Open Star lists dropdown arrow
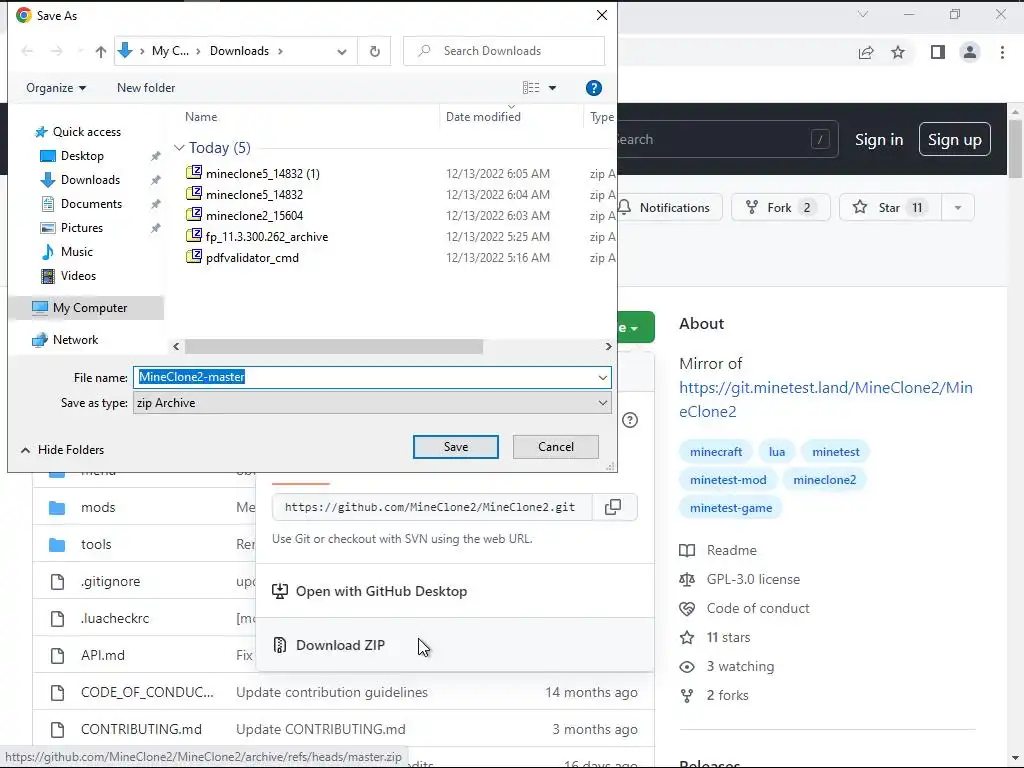The height and width of the screenshot is (768, 1024). coord(957,208)
